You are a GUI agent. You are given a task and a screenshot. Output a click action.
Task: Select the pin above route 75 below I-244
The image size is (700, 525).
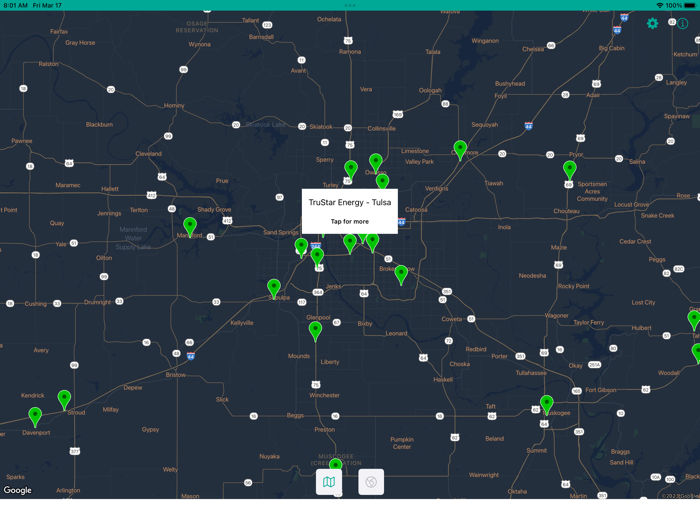[317, 258]
